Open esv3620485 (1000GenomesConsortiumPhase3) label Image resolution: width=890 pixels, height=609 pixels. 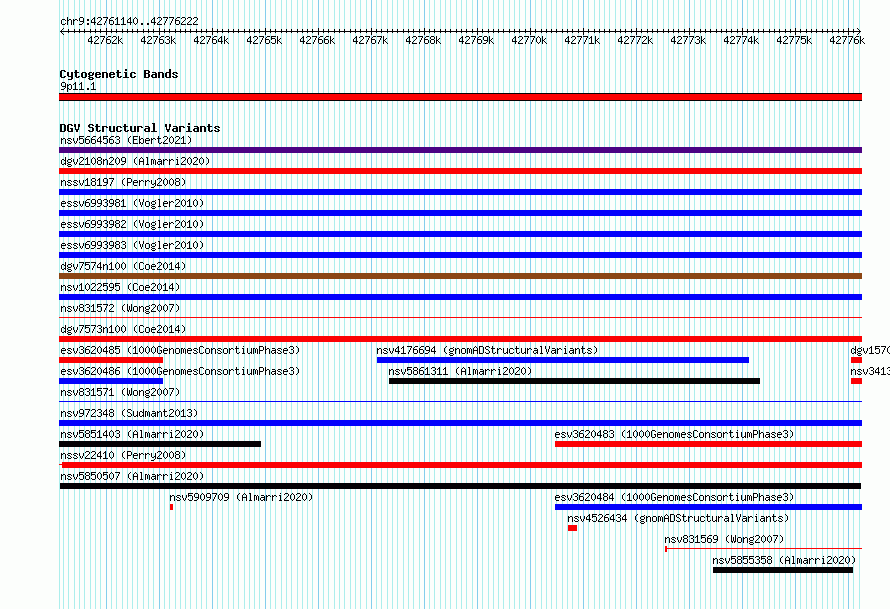[180, 350]
